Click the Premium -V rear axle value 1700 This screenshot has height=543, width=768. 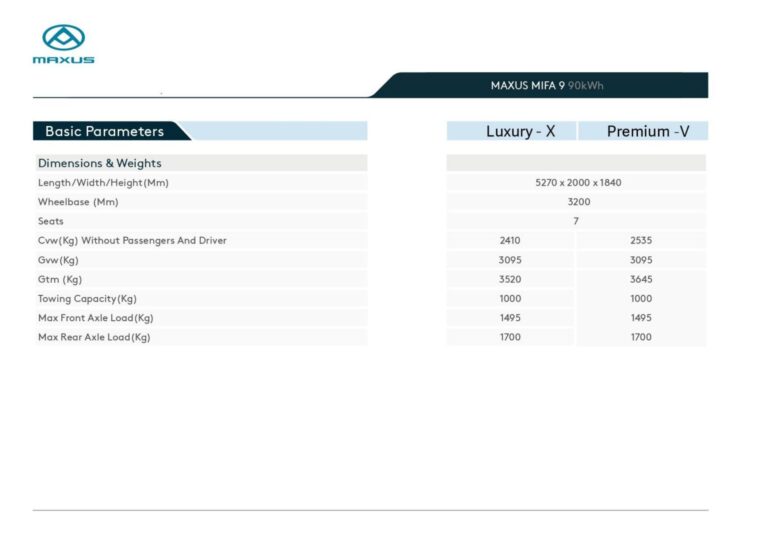pyautogui.click(x=641, y=337)
